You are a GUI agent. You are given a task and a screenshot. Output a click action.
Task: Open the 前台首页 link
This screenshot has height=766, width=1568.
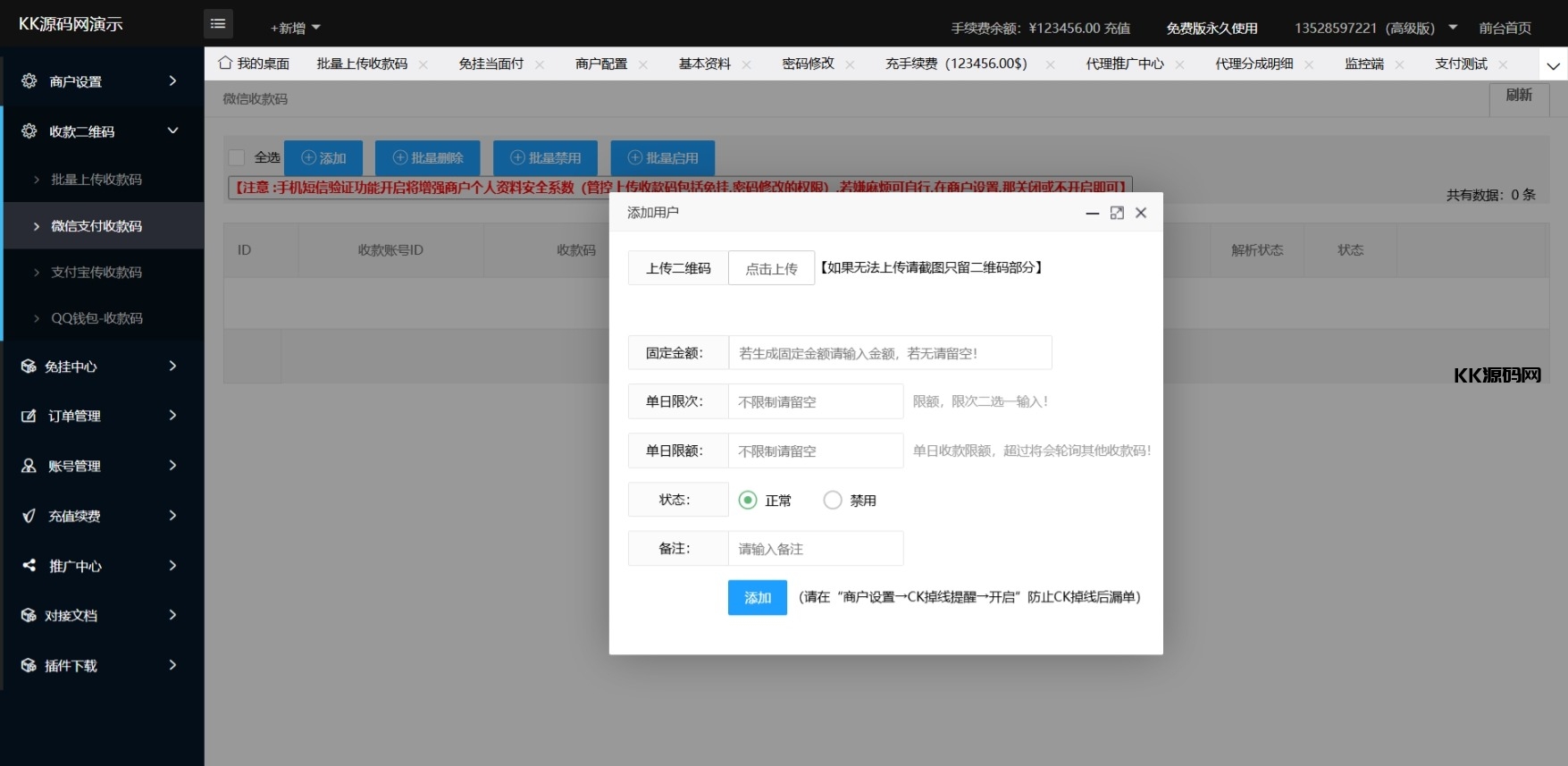pos(1505,28)
